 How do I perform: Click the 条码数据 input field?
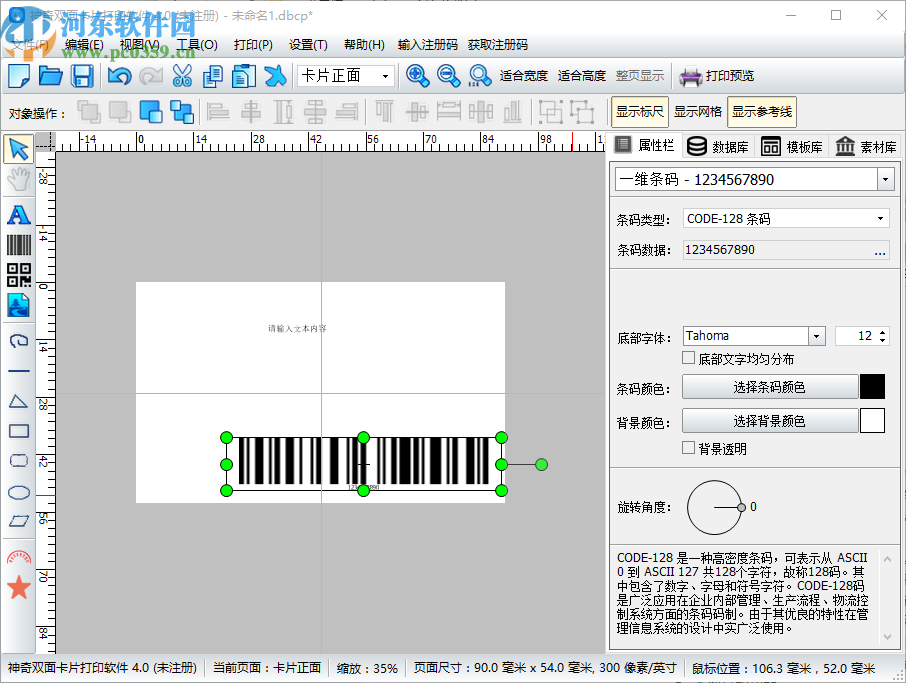(775, 250)
